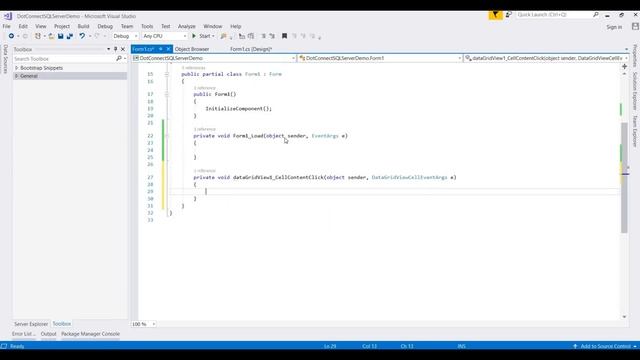Open the Window menu
The width and height of the screenshot is (640, 360).
213,26
